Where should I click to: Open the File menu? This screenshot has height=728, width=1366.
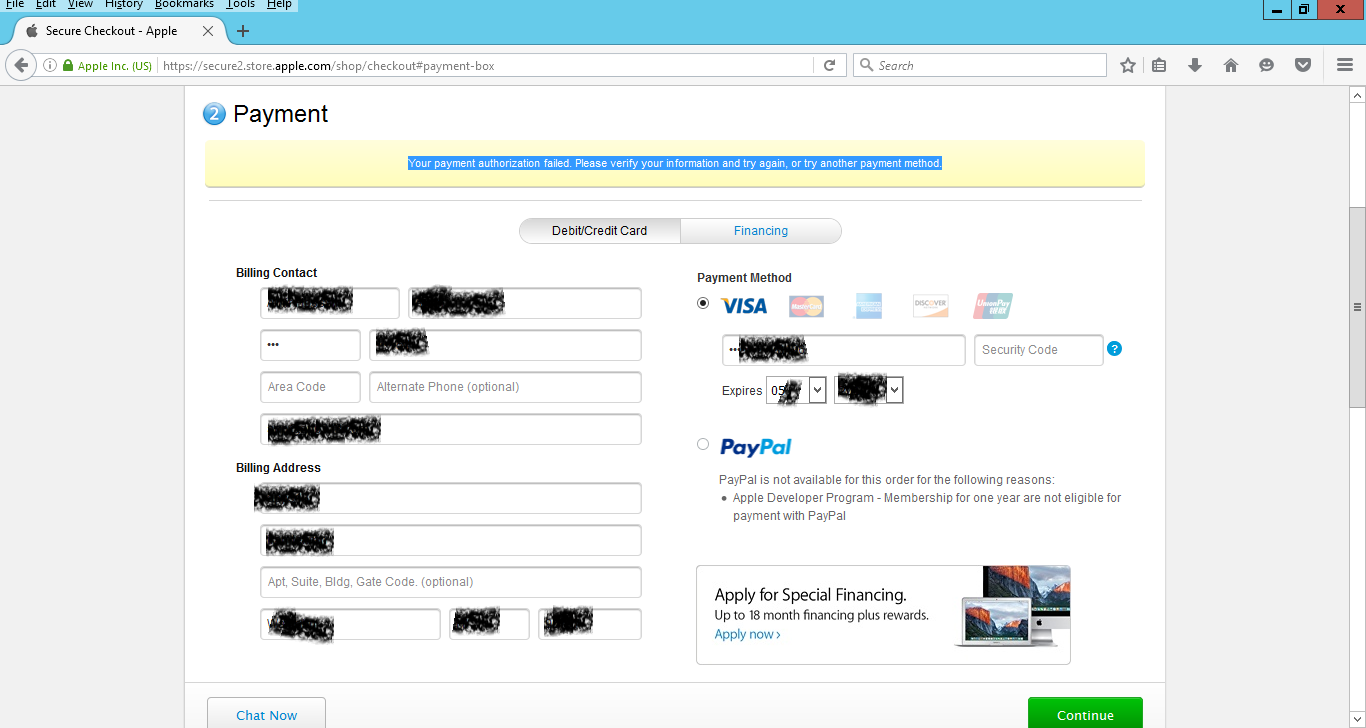click(x=15, y=5)
